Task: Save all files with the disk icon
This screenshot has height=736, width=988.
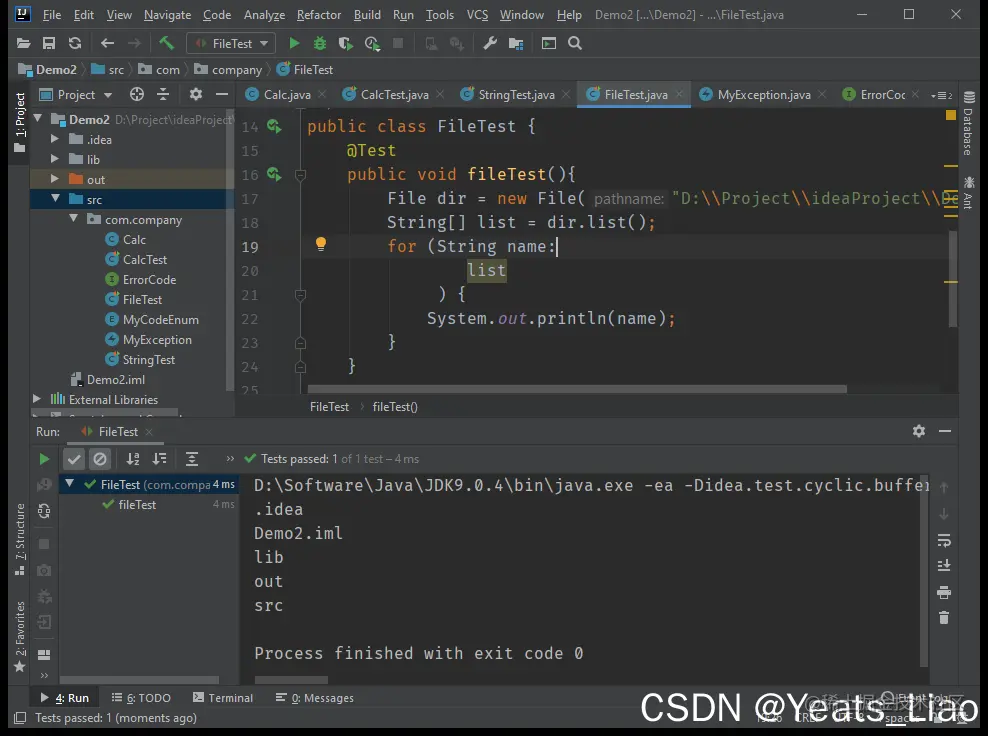Action: [x=49, y=43]
